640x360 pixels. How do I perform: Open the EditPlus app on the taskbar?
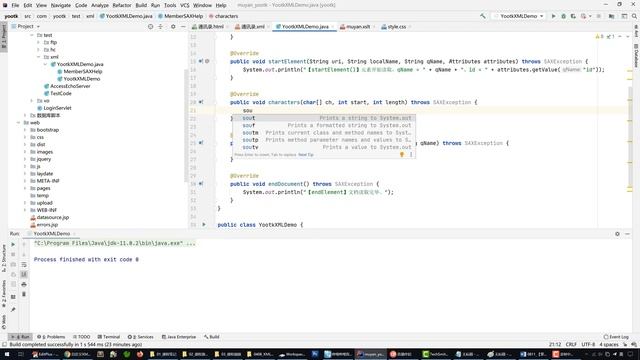point(46,354)
